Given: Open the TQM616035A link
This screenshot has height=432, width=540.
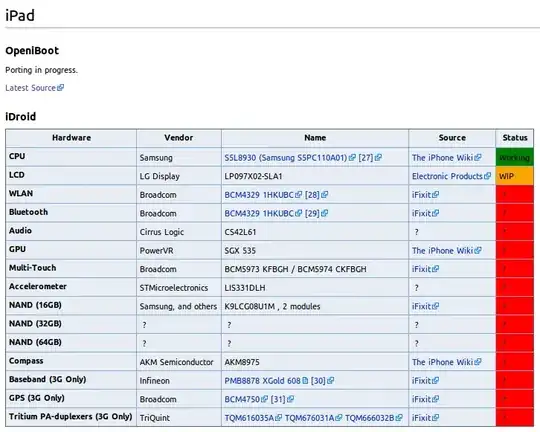Looking at the screenshot, I should (x=253, y=418).
